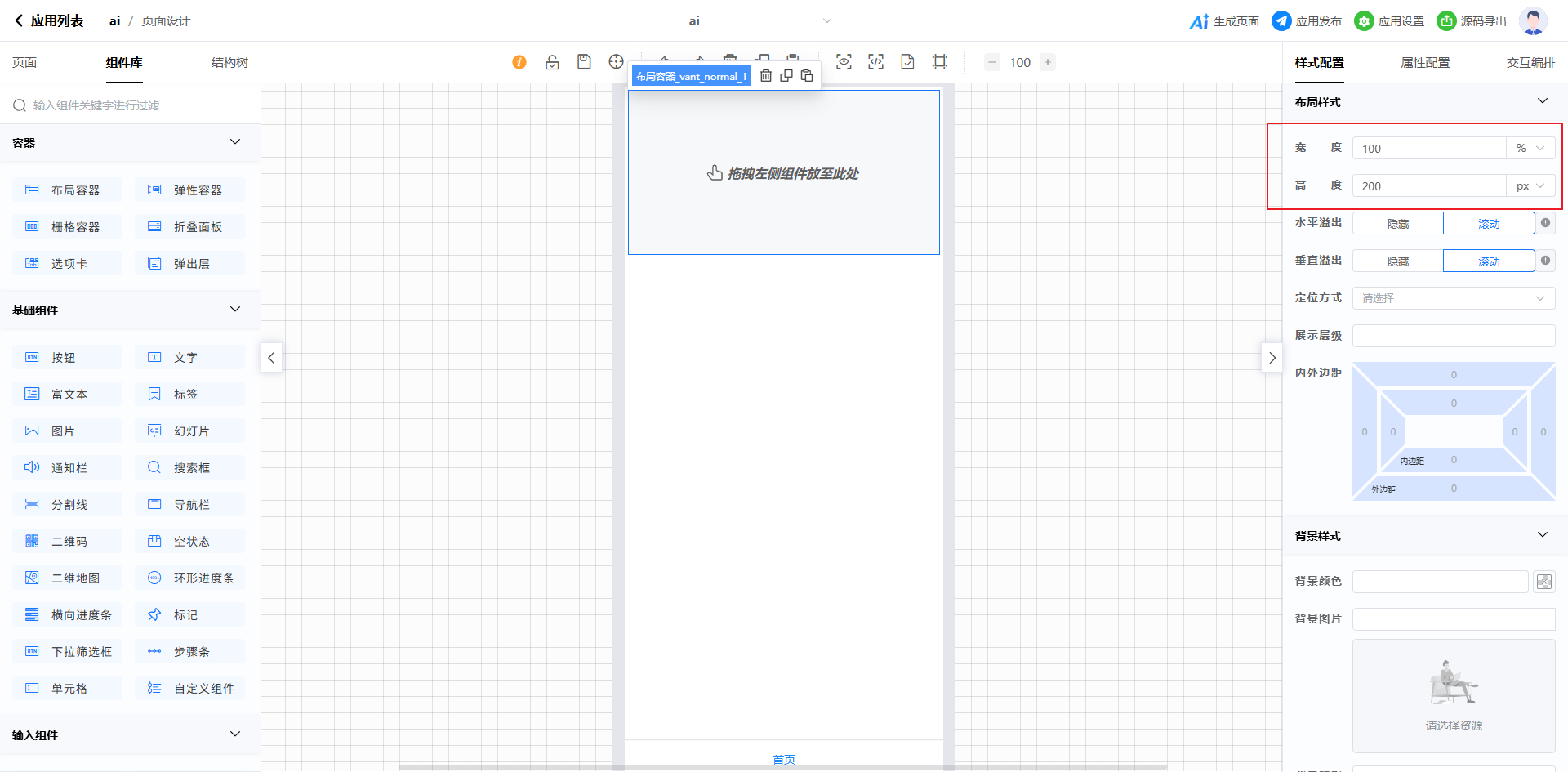Open the width unit % dropdown
The height and width of the screenshot is (772, 1568).
(x=1530, y=149)
